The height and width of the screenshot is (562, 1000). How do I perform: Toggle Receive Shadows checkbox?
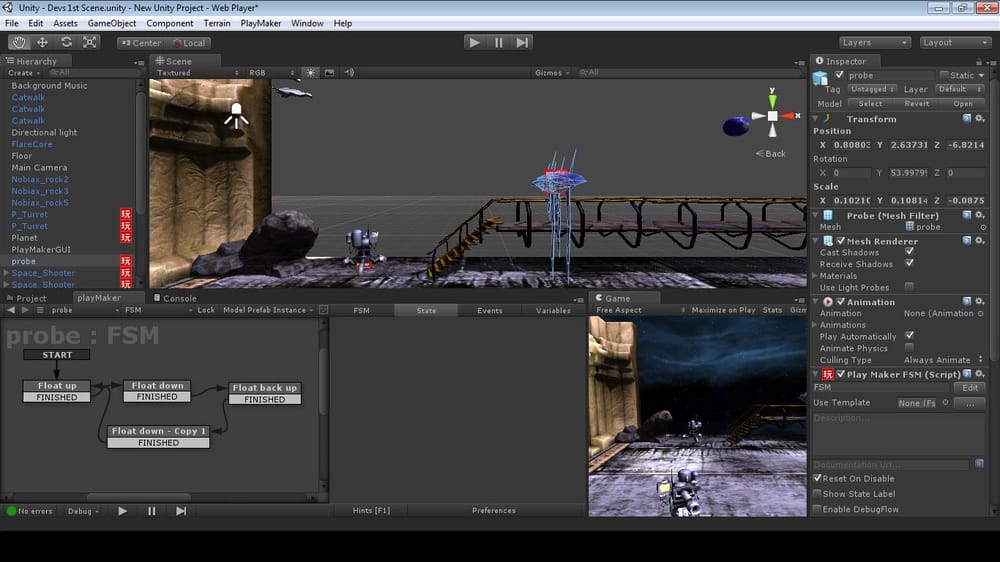[909, 263]
